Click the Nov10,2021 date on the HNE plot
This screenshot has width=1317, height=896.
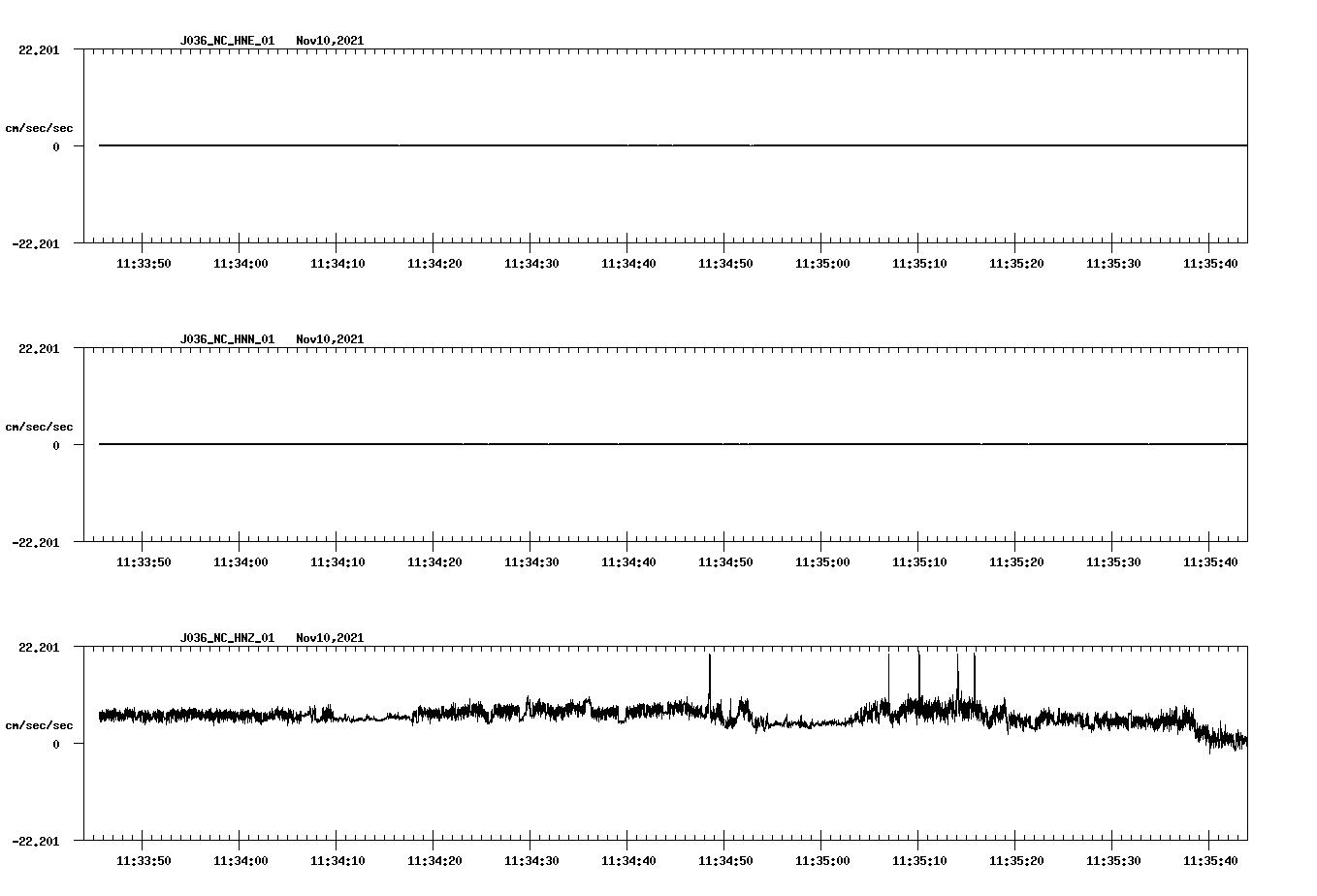(330, 41)
